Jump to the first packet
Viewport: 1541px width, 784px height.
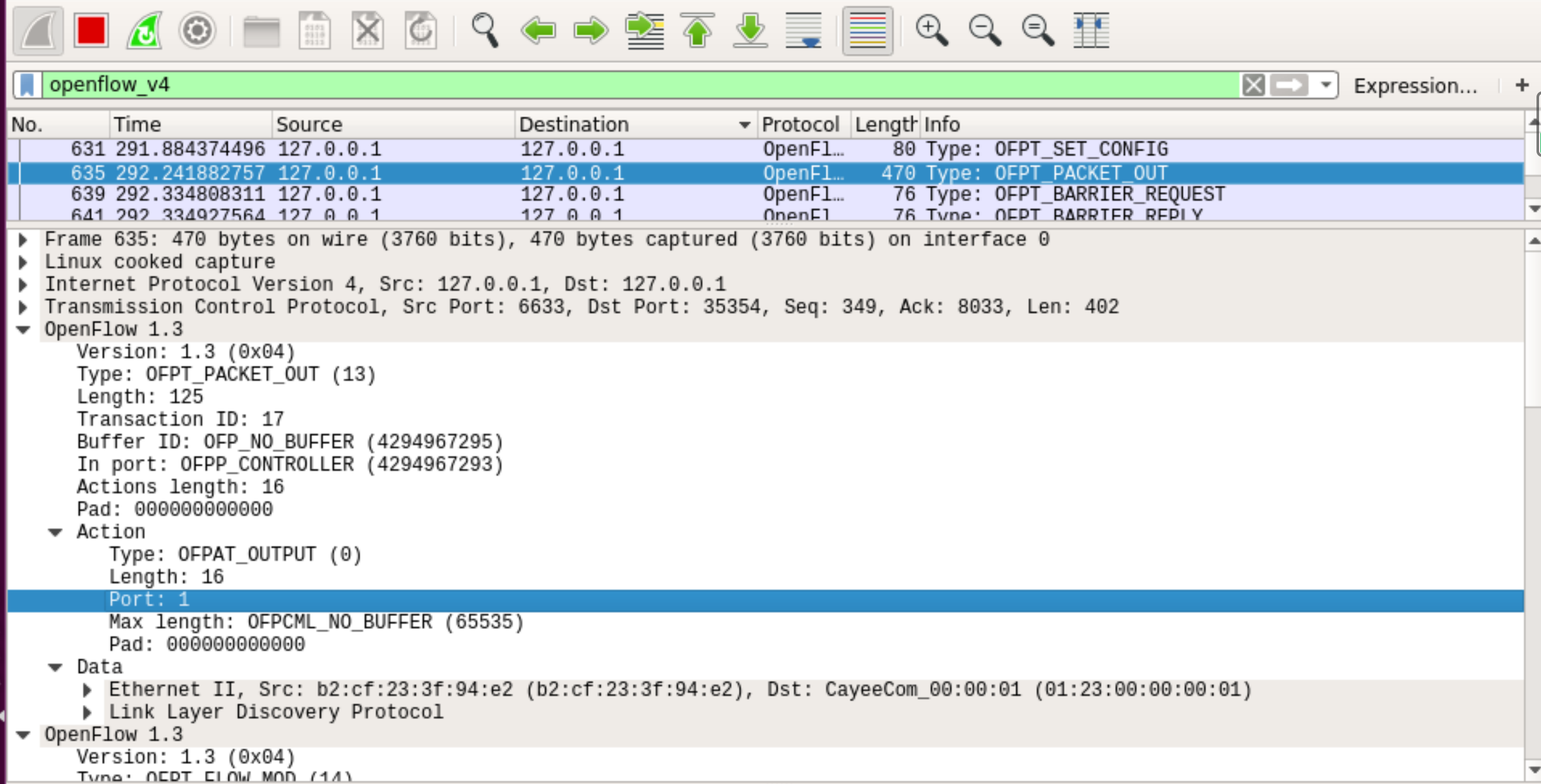697,30
